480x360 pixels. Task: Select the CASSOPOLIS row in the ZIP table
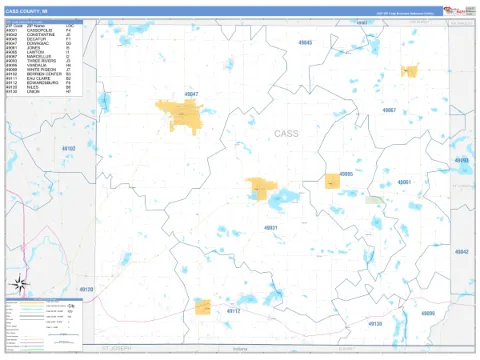[x=39, y=30]
